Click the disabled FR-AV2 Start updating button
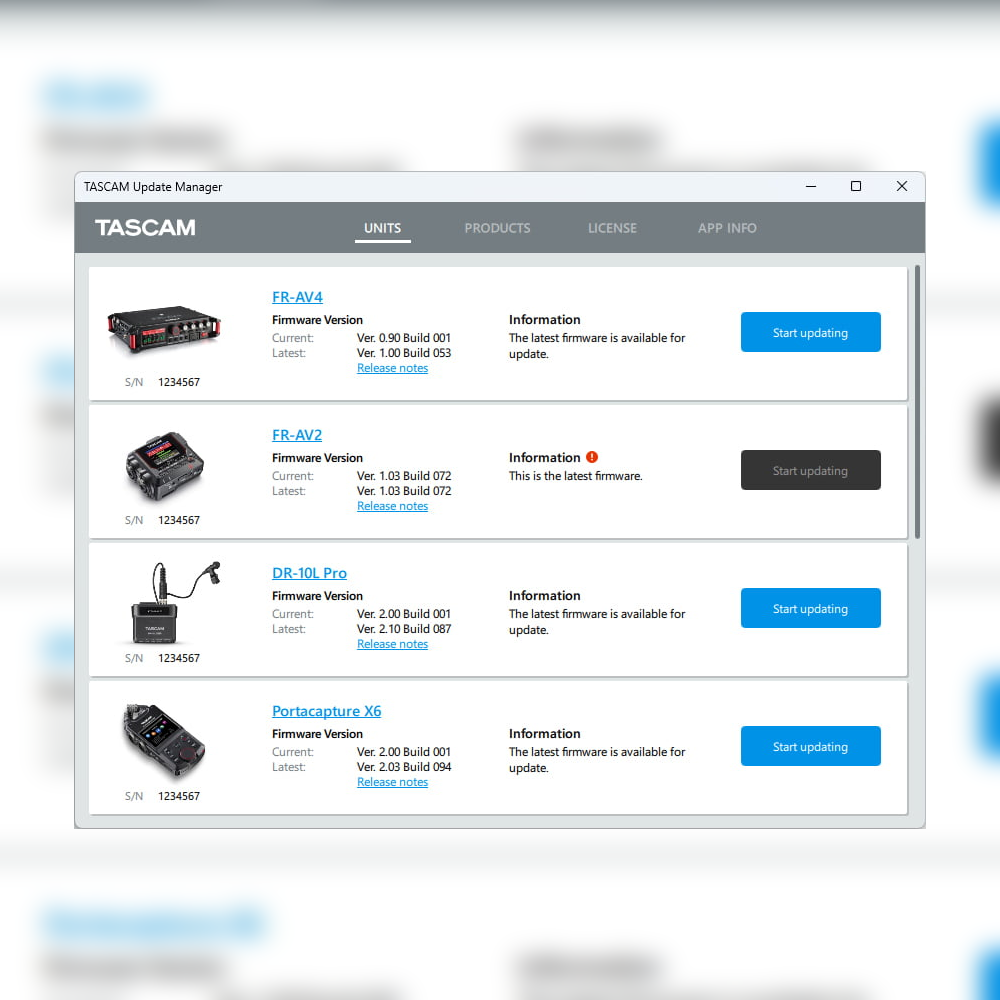Screen dimensions: 1000x1000 (x=810, y=470)
